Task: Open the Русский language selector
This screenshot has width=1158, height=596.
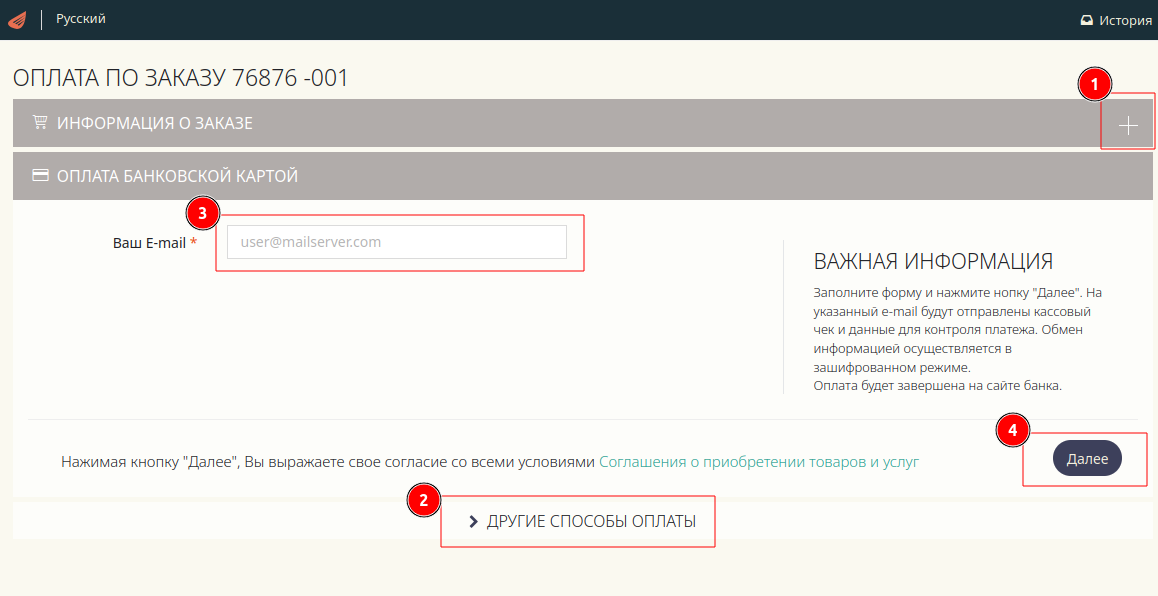Action: [80, 19]
